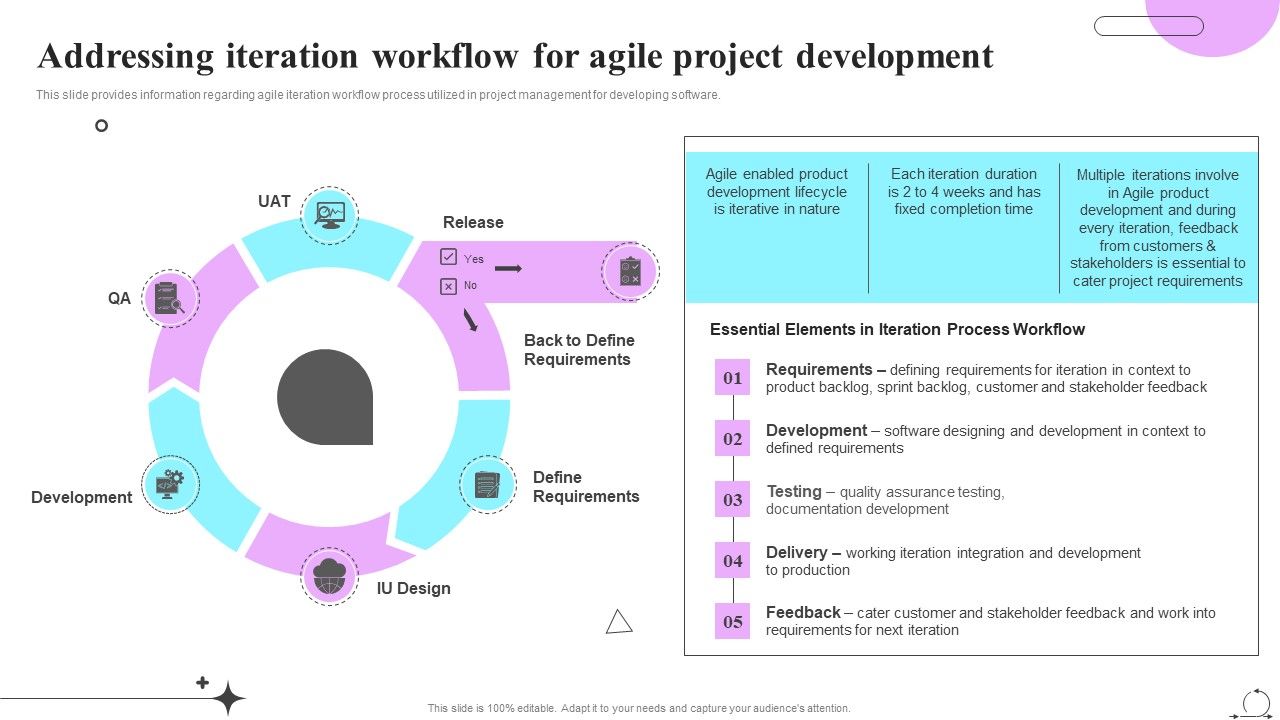Click the 'Define Requirements' label near document icon
This screenshot has width=1280, height=720.
[586, 487]
